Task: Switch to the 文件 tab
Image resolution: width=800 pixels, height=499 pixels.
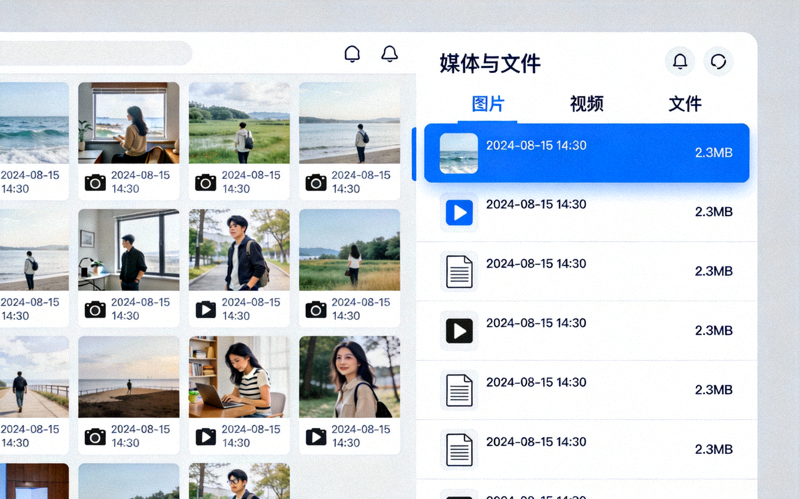Action: [x=685, y=104]
